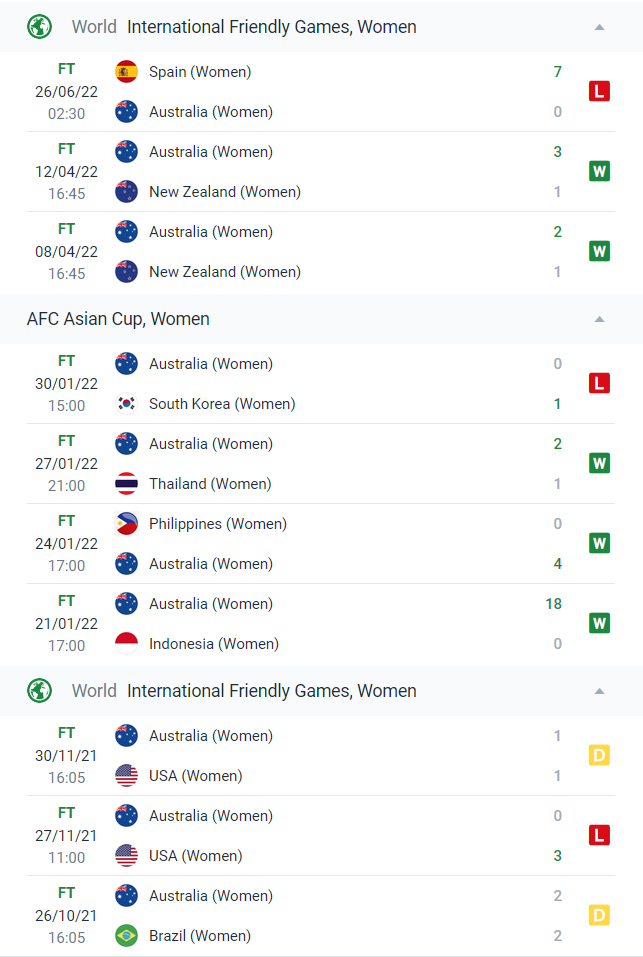The width and height of the screenshot is (643, 957).
Task: Click the Brazil flag icon
Action: pyautogui.click(x=126, y=935)
